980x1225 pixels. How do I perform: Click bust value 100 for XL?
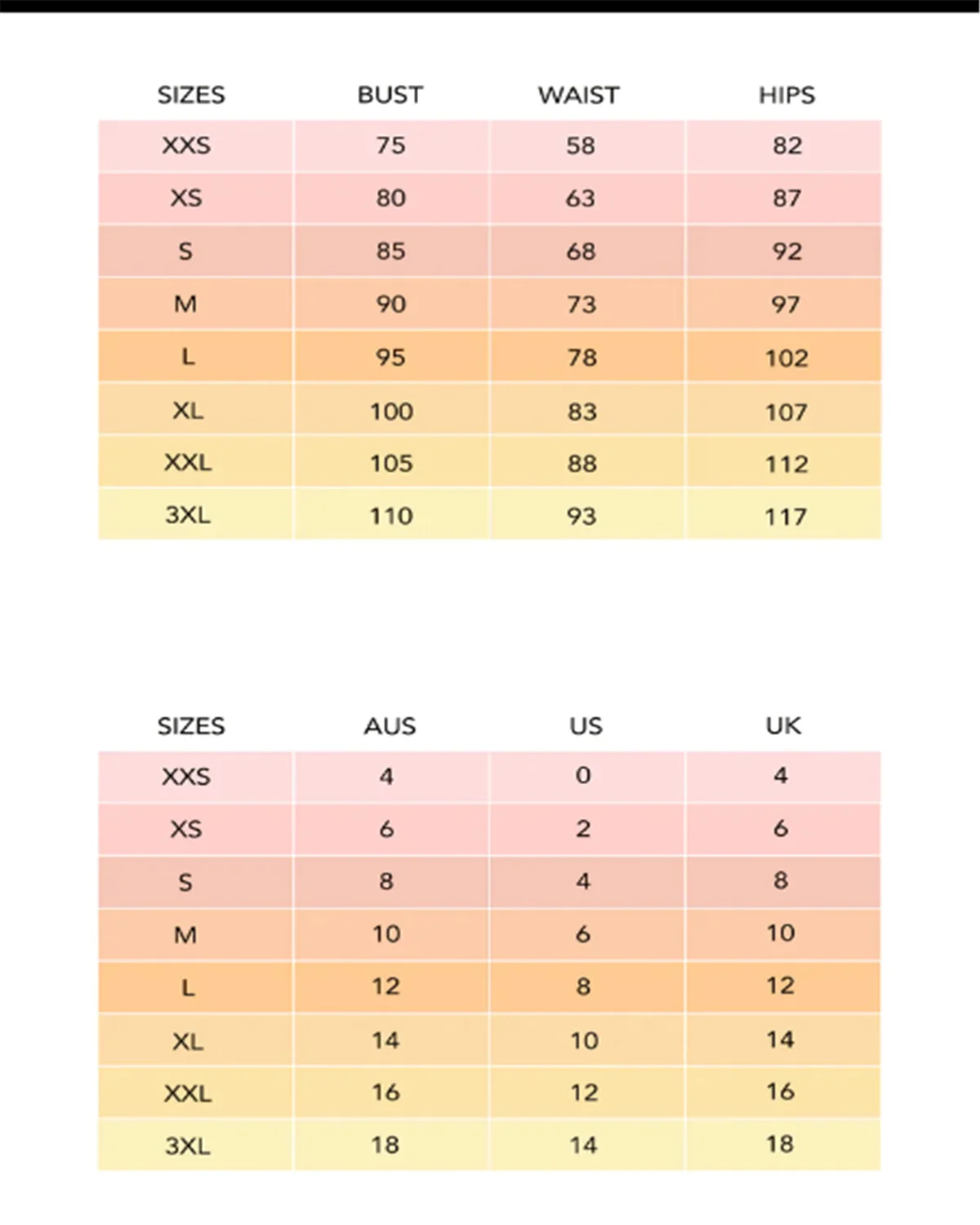coord(391,411)
